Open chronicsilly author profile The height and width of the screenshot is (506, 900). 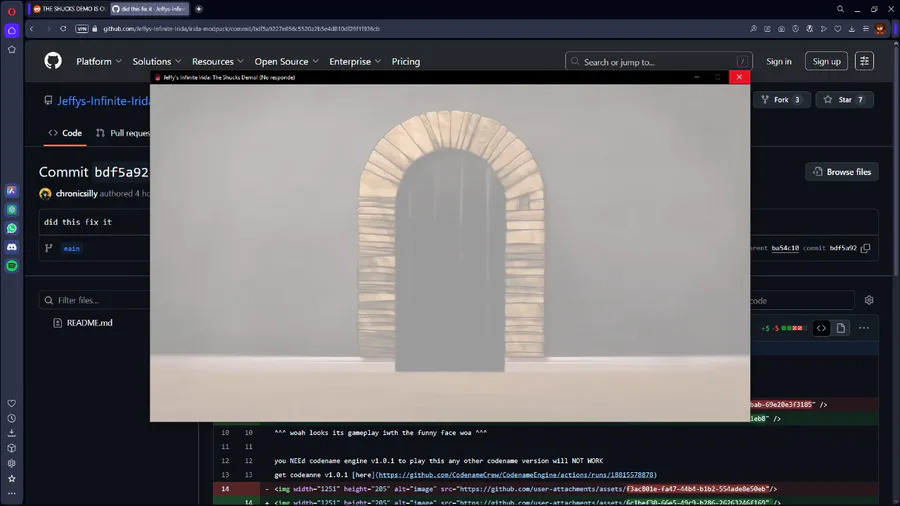[76, 194]
